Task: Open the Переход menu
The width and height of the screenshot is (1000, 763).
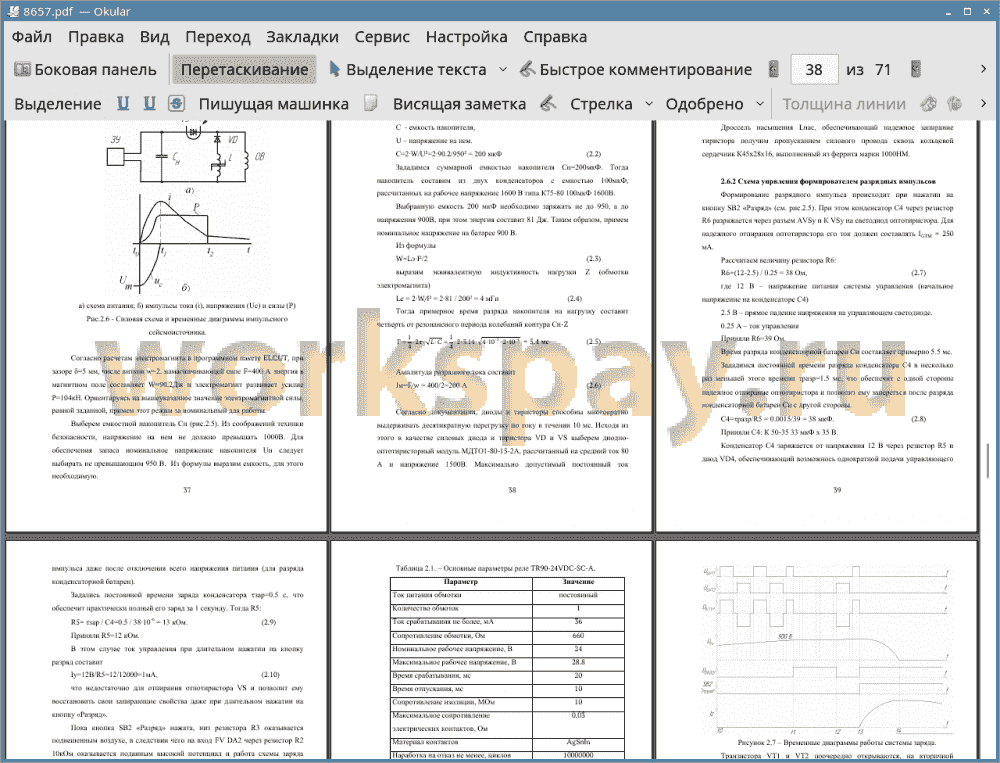Action: (217, 37)
